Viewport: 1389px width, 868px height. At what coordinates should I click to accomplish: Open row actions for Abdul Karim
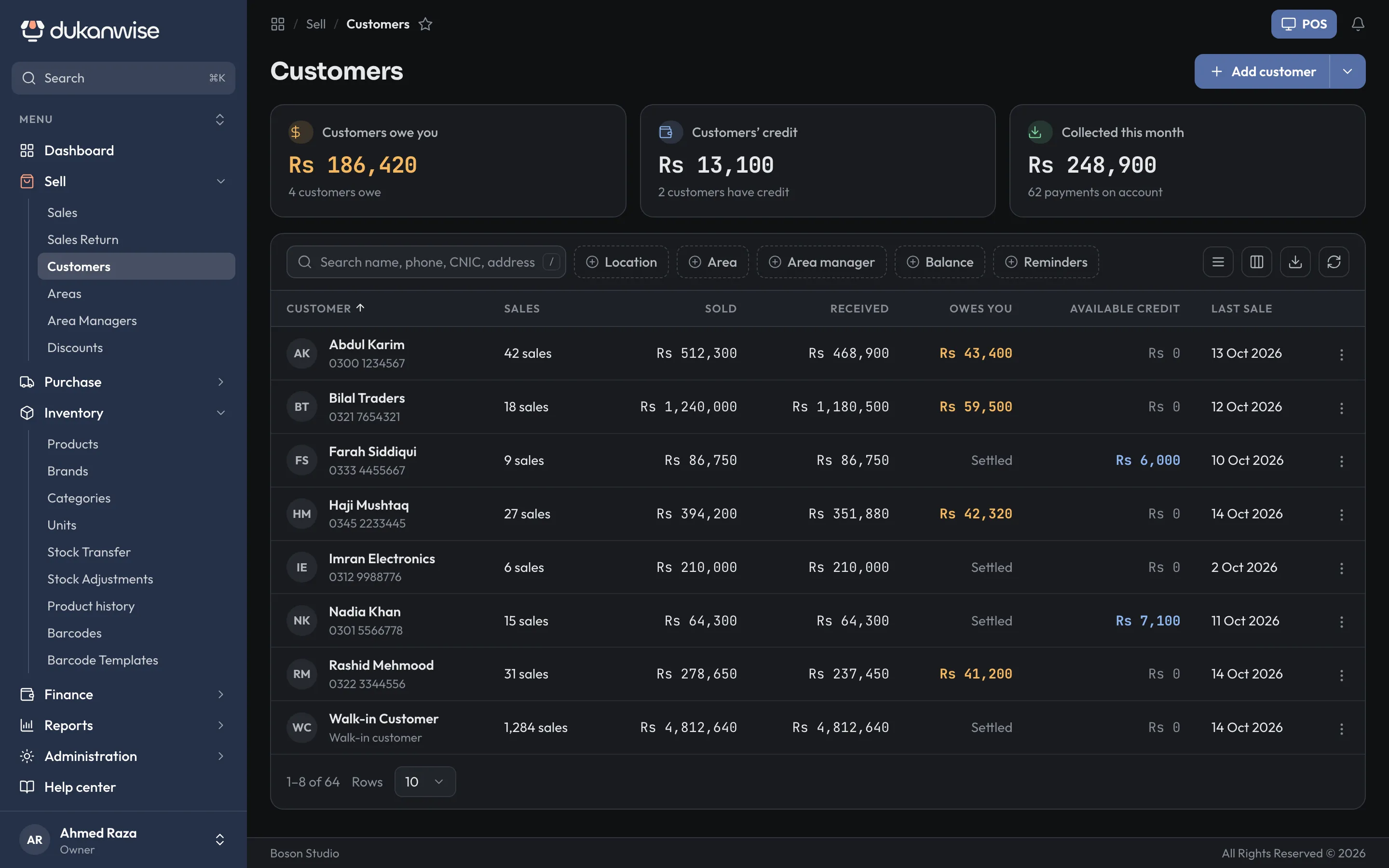click(x=1341, y=354)
